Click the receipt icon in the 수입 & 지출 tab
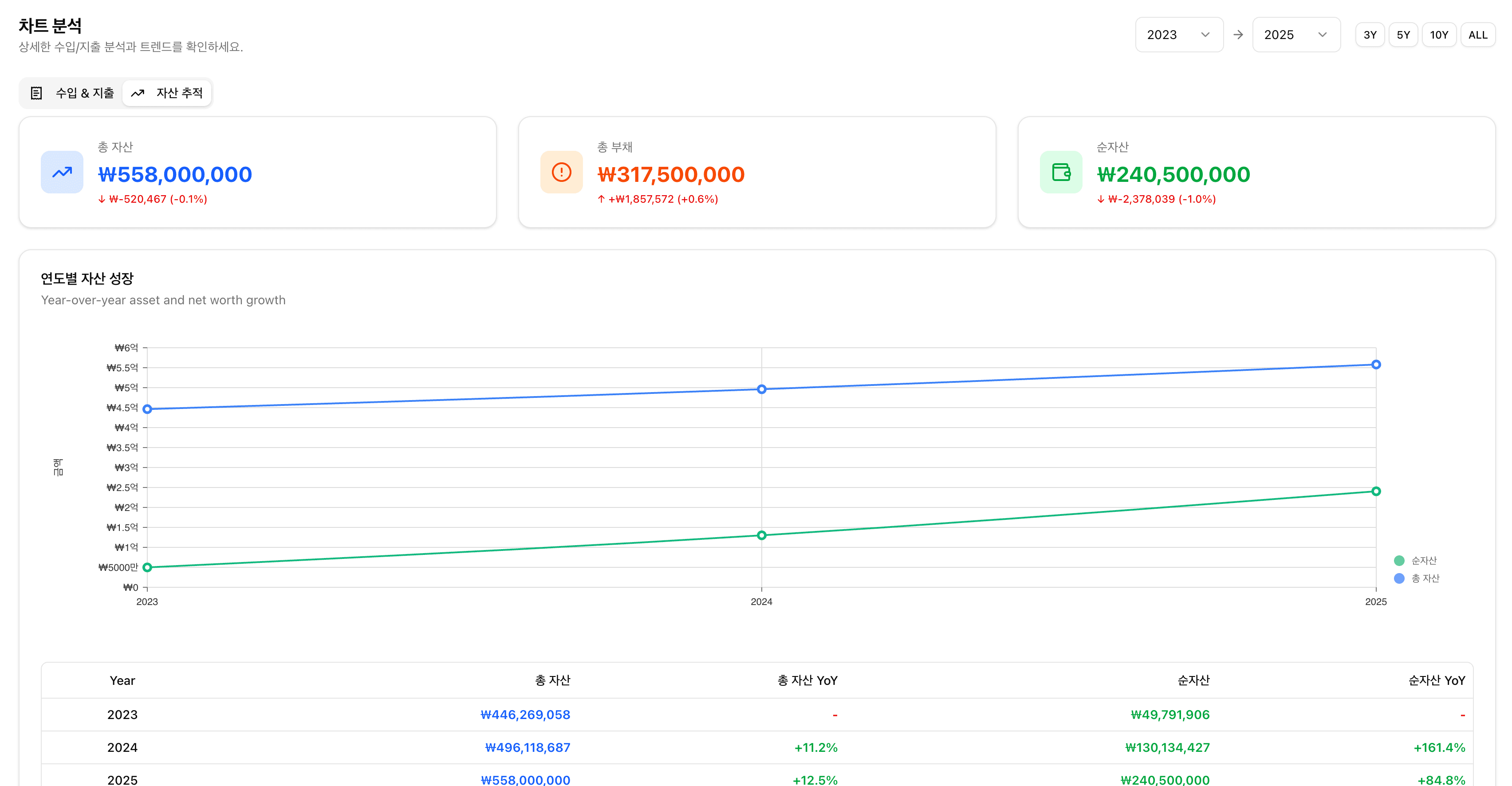This screenshot has height=786, width=1512. tap(36, 93)
